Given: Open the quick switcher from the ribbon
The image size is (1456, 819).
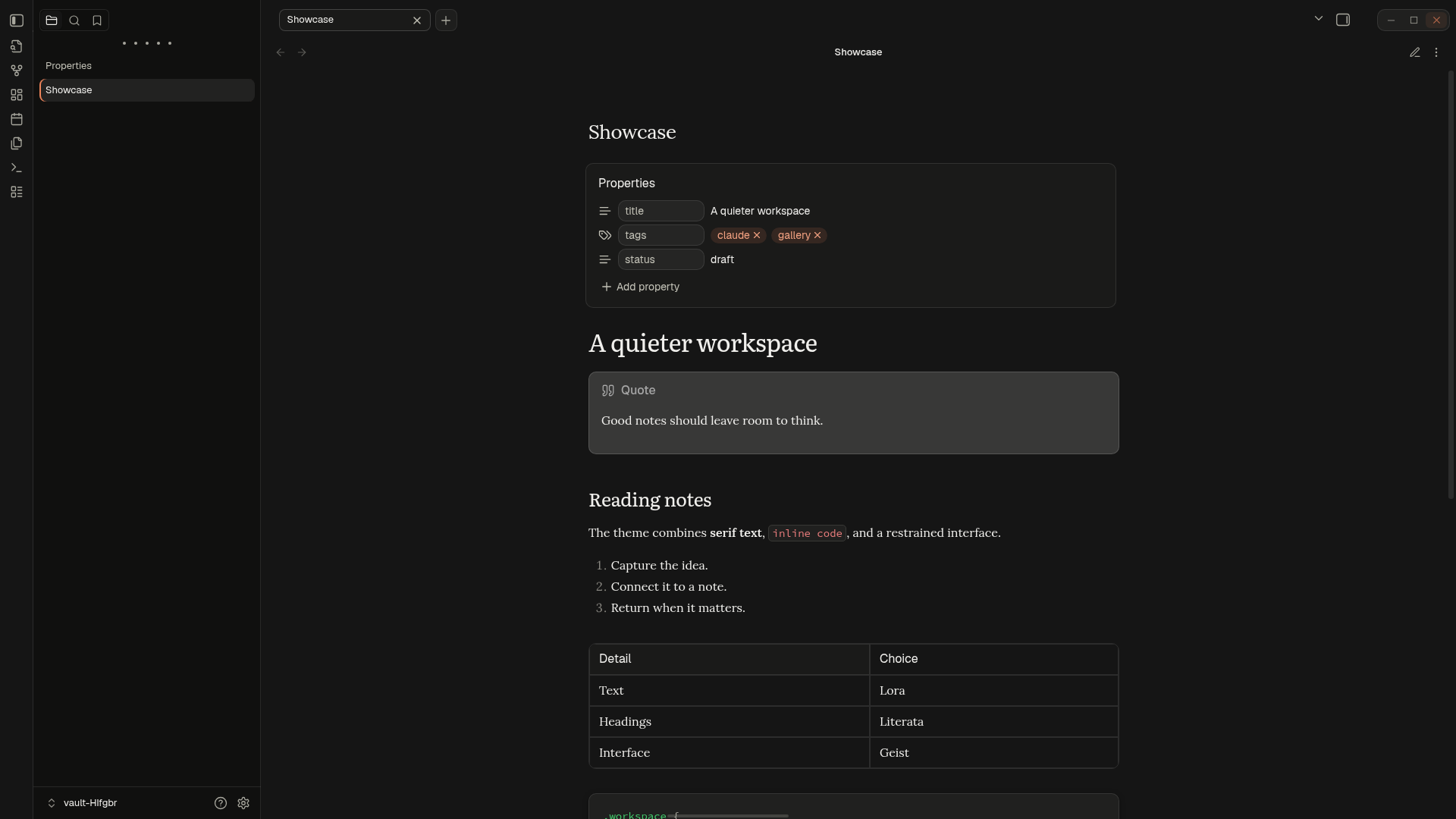Looking at the screenshot, I should [x=17, y=46].
